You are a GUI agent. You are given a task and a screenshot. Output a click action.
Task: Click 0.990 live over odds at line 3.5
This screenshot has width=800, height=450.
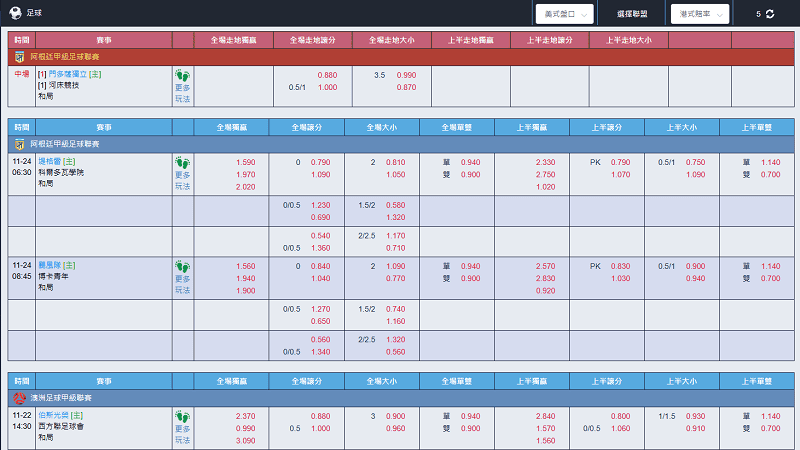point(406,75)
